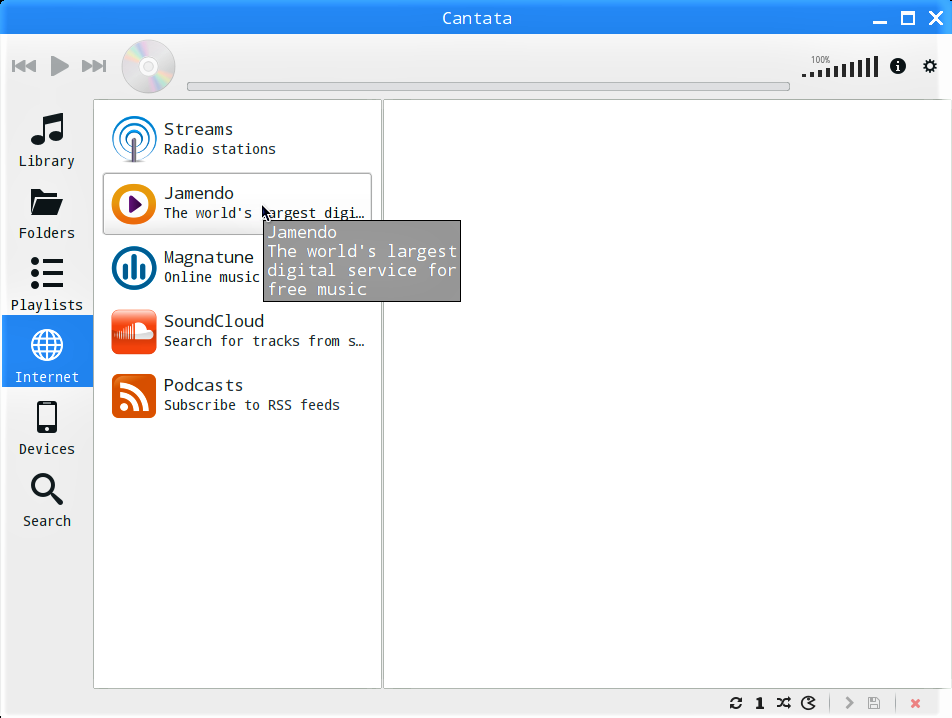Open the Devices view
The image size is (952, 718).
(x=47, y=428)
